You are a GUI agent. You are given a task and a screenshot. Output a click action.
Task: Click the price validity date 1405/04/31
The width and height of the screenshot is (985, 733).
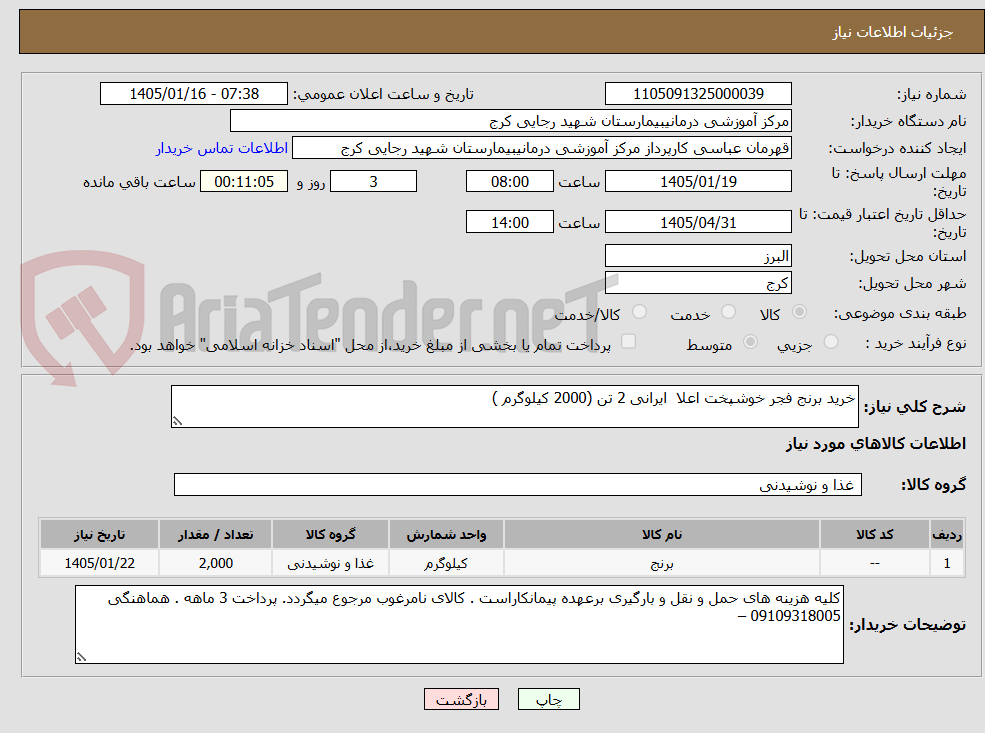pyautogui.click(x=698, y=222)
